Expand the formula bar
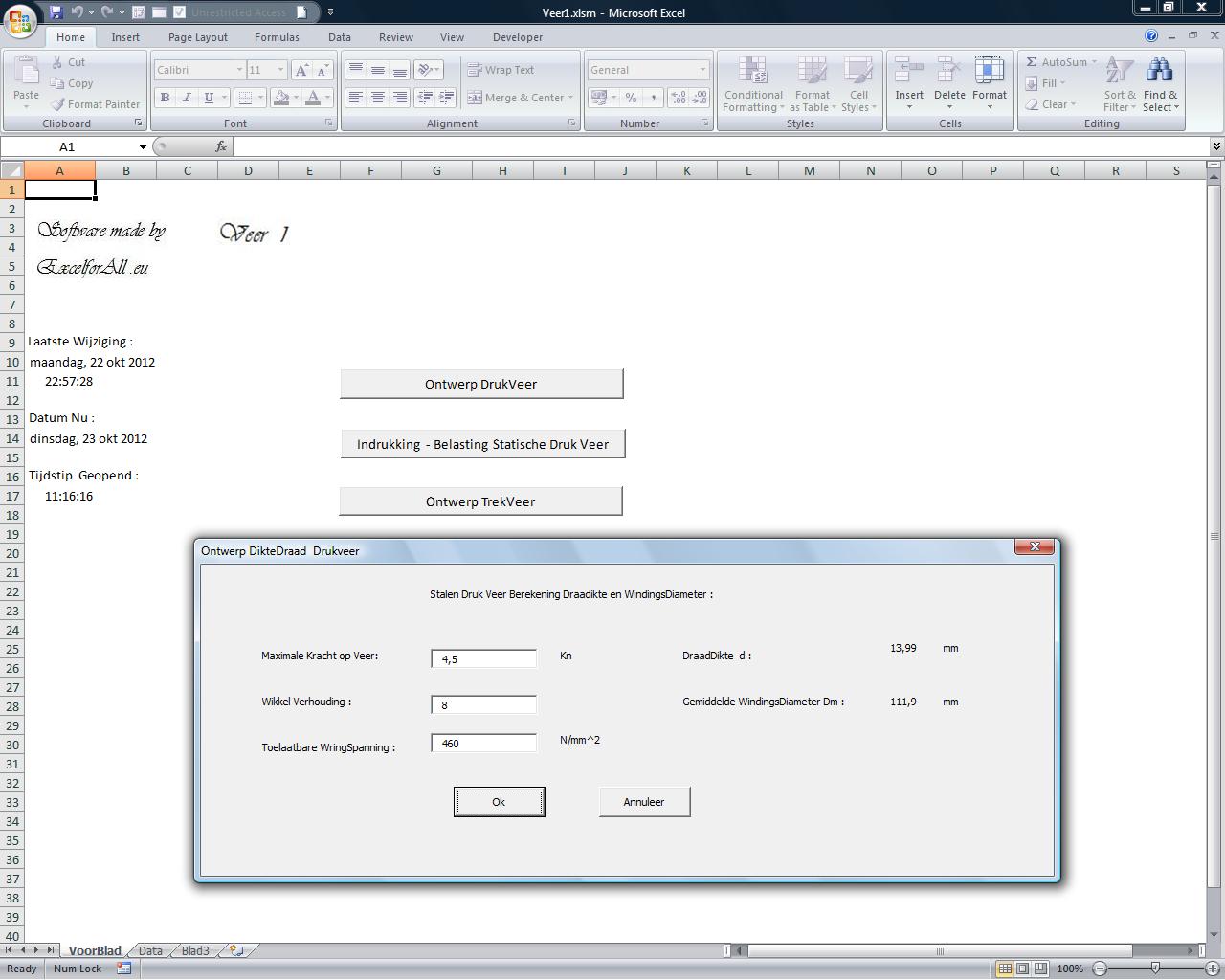 tap(1216, 146)
